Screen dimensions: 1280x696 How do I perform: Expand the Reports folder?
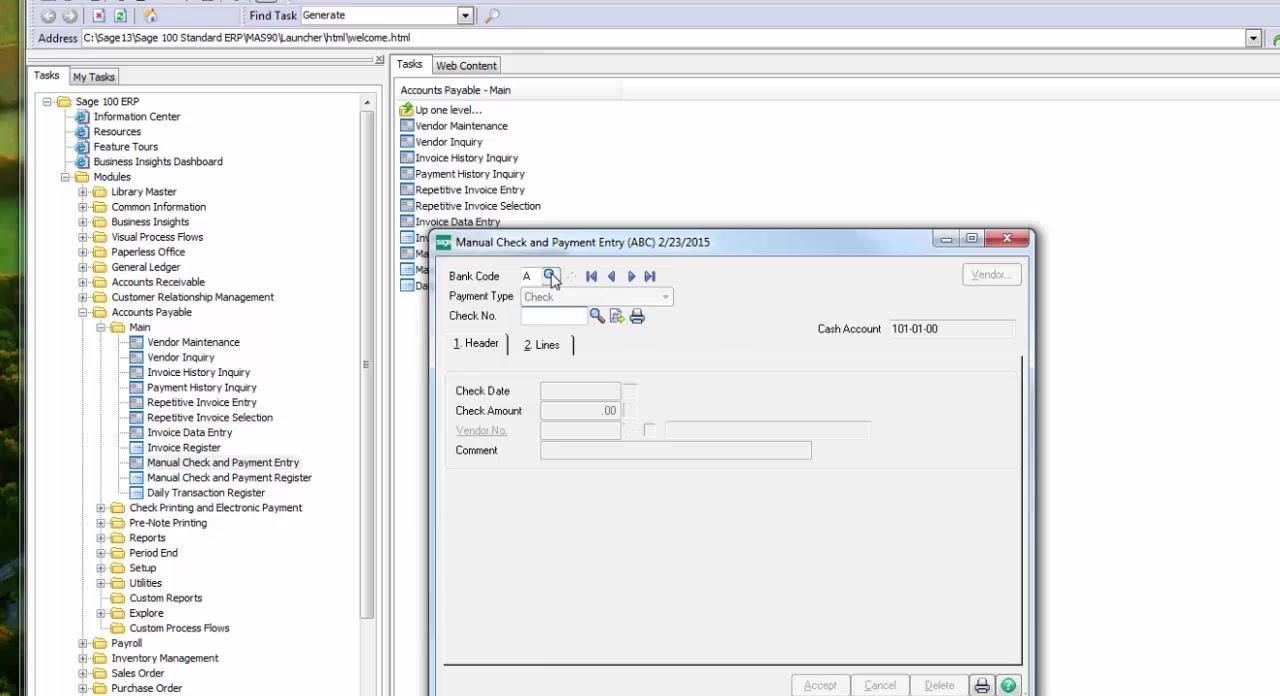[101, 538]
